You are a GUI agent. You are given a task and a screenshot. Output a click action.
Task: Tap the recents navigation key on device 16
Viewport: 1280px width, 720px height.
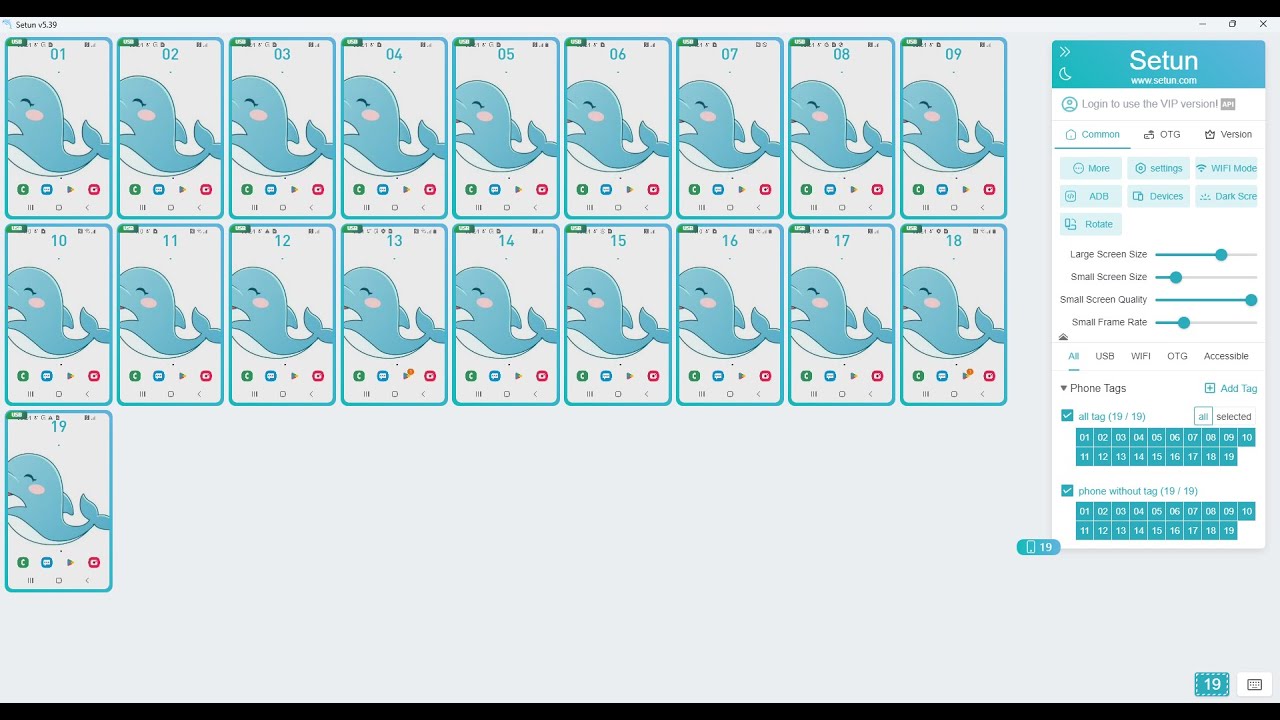pyautogui.click(x=702, y=394)
